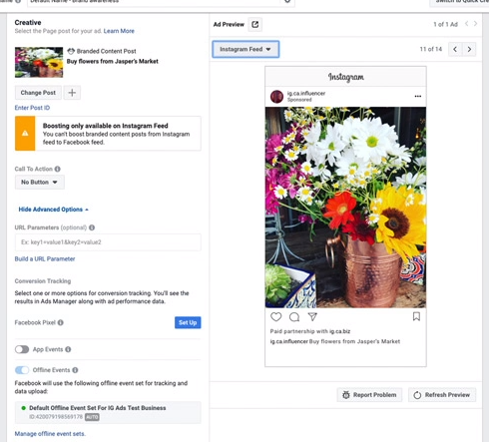Click the branded content handshake icon

click(x=71, y=51)
